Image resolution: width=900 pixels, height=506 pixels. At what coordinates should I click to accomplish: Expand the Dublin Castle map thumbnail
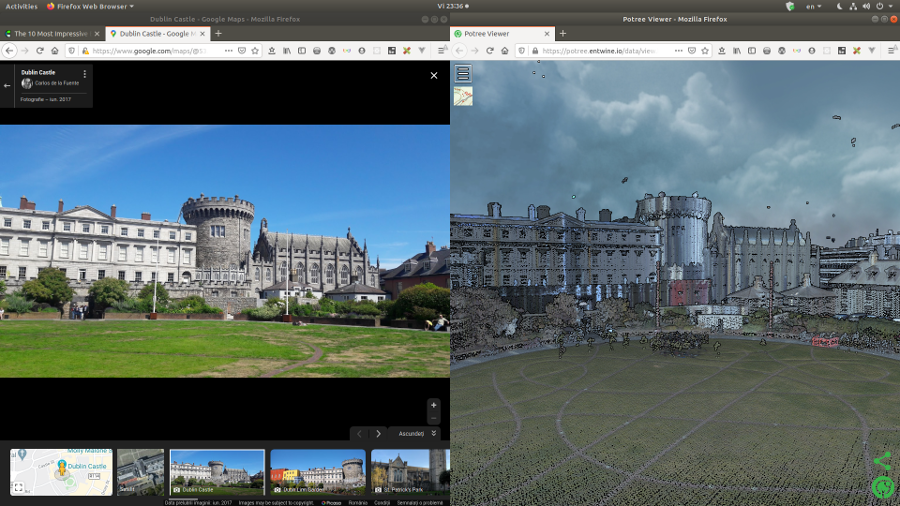pos(18,488)
